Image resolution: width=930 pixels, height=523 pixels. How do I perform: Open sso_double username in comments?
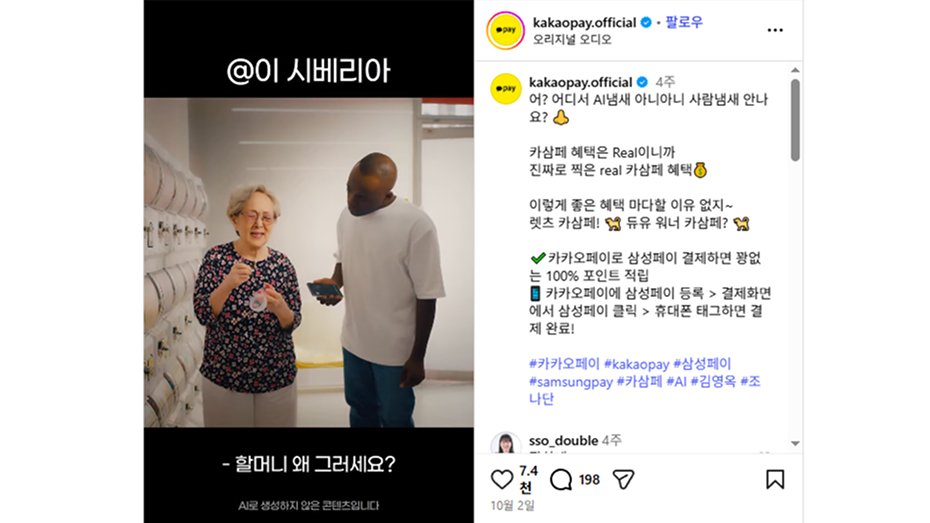[563, 441]
